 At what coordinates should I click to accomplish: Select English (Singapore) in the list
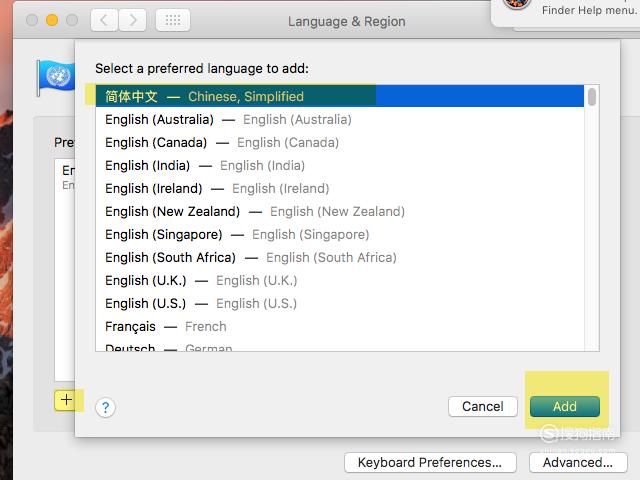(340, 234)
